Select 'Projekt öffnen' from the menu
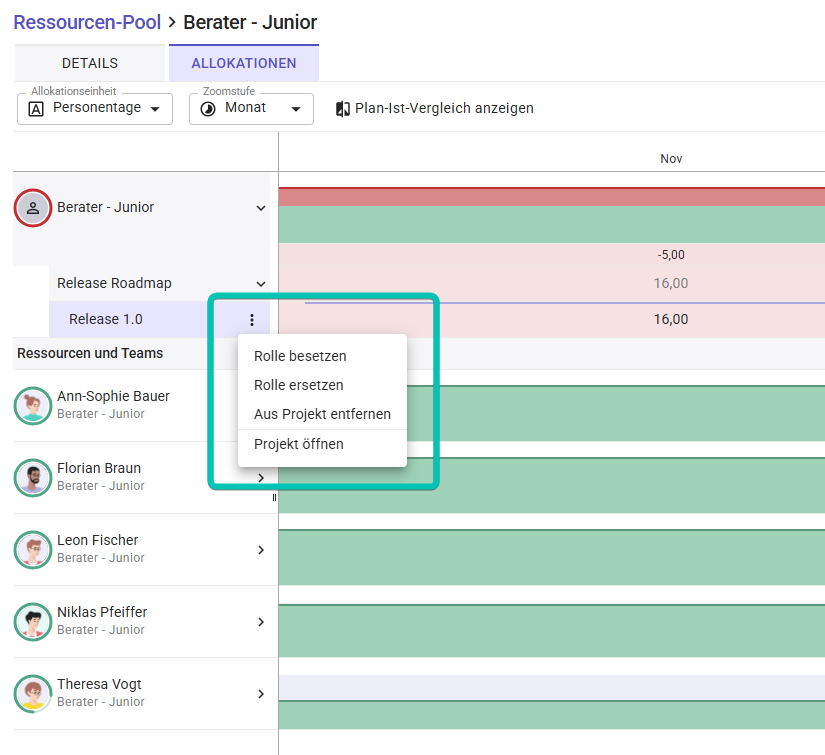This screenshot has width=825, height=755. (x=299, y=444)
